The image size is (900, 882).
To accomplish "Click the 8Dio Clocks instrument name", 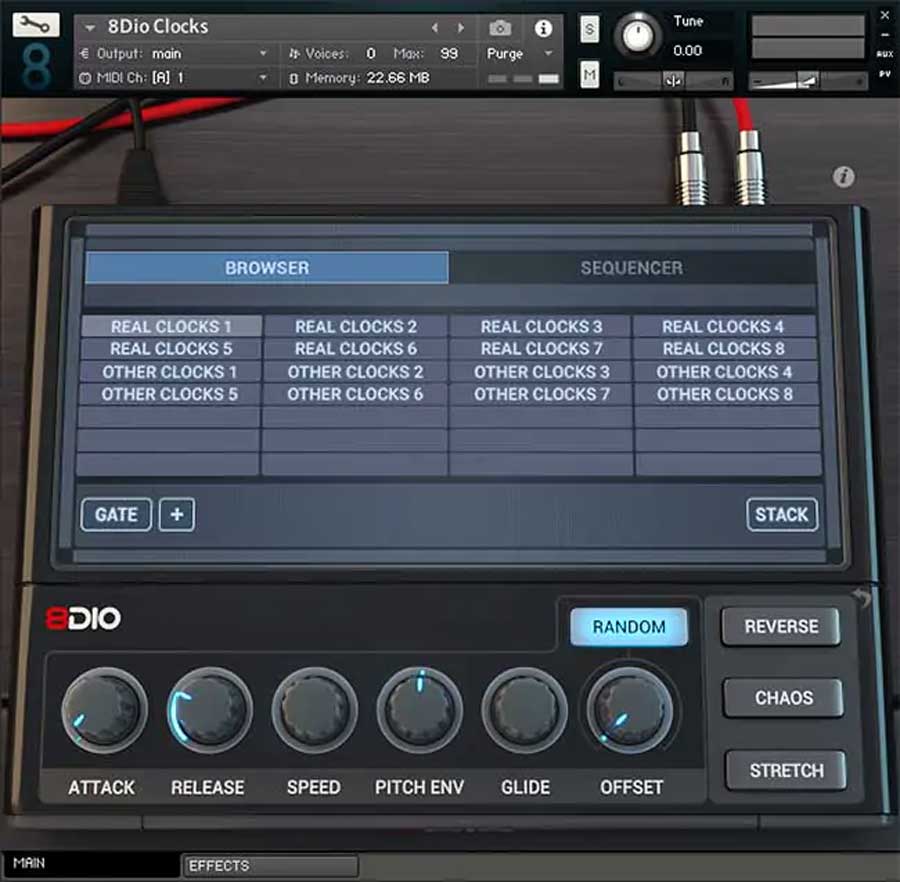I will click(x=158, y=26).
